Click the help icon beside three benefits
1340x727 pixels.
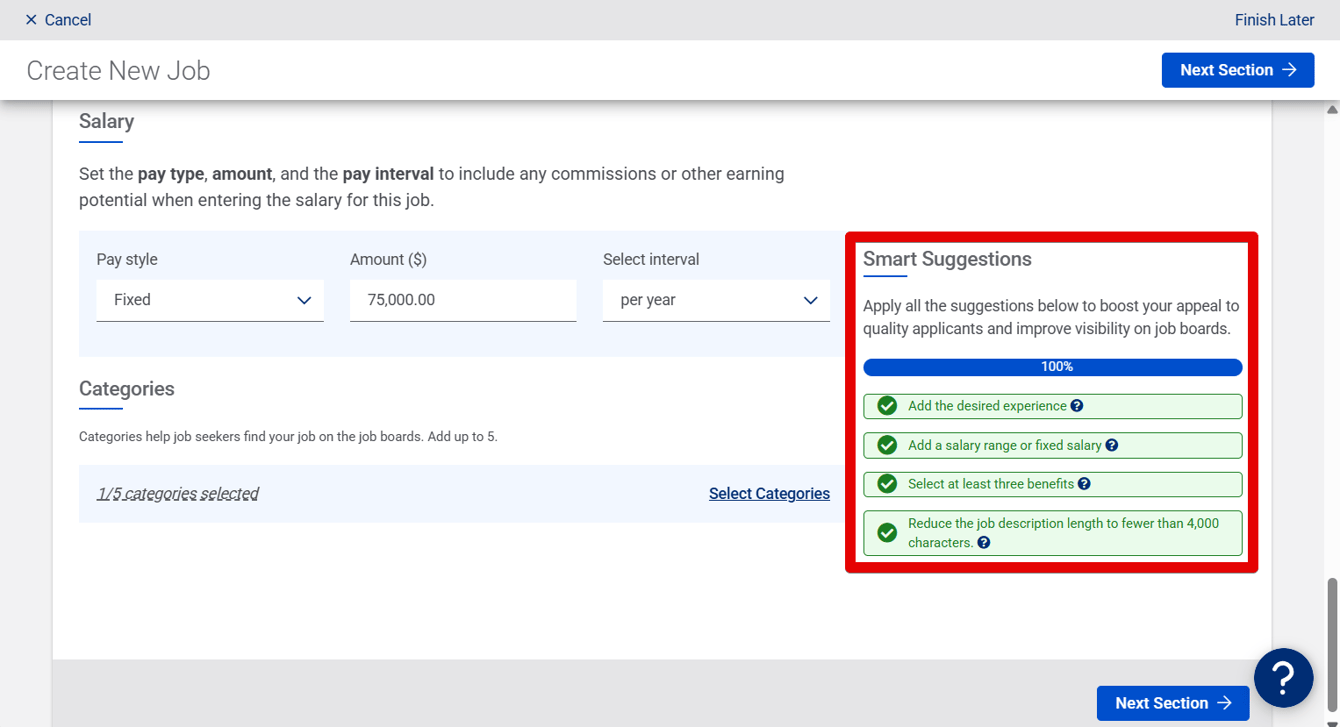pos(1084,484)
